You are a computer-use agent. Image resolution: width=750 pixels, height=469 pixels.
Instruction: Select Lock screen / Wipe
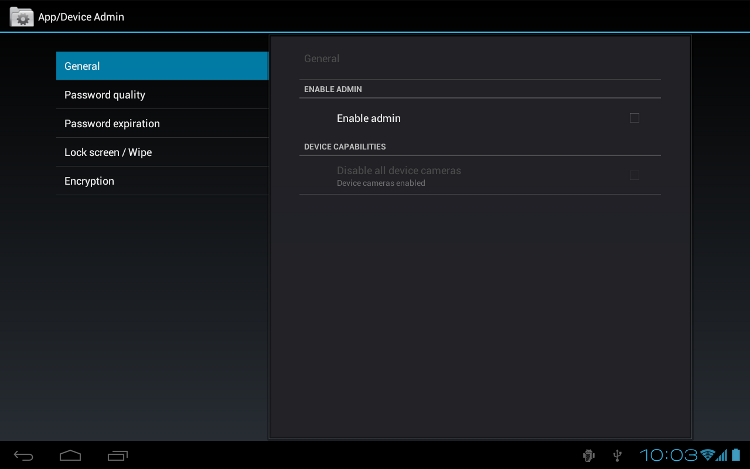162,152
